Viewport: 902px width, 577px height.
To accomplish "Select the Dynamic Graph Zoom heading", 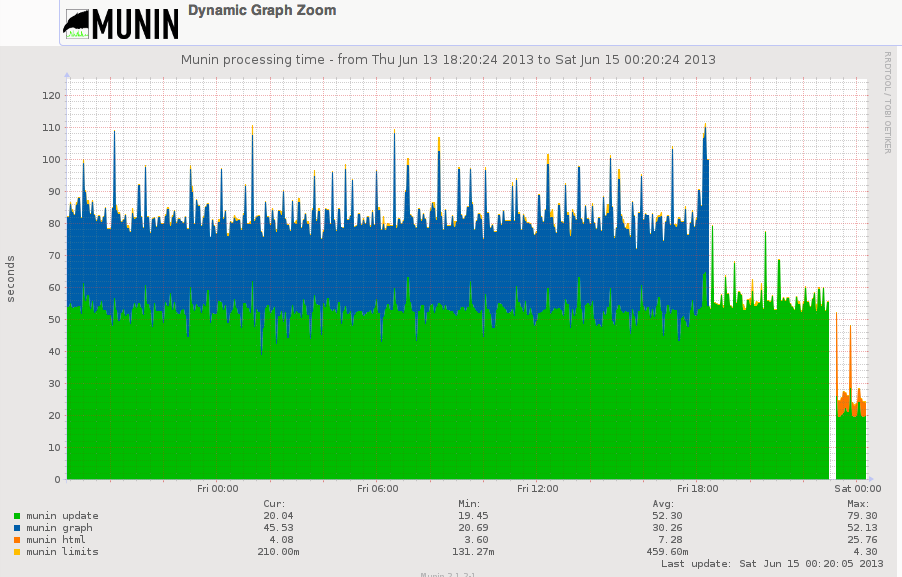I will click(x=262, y=11).
